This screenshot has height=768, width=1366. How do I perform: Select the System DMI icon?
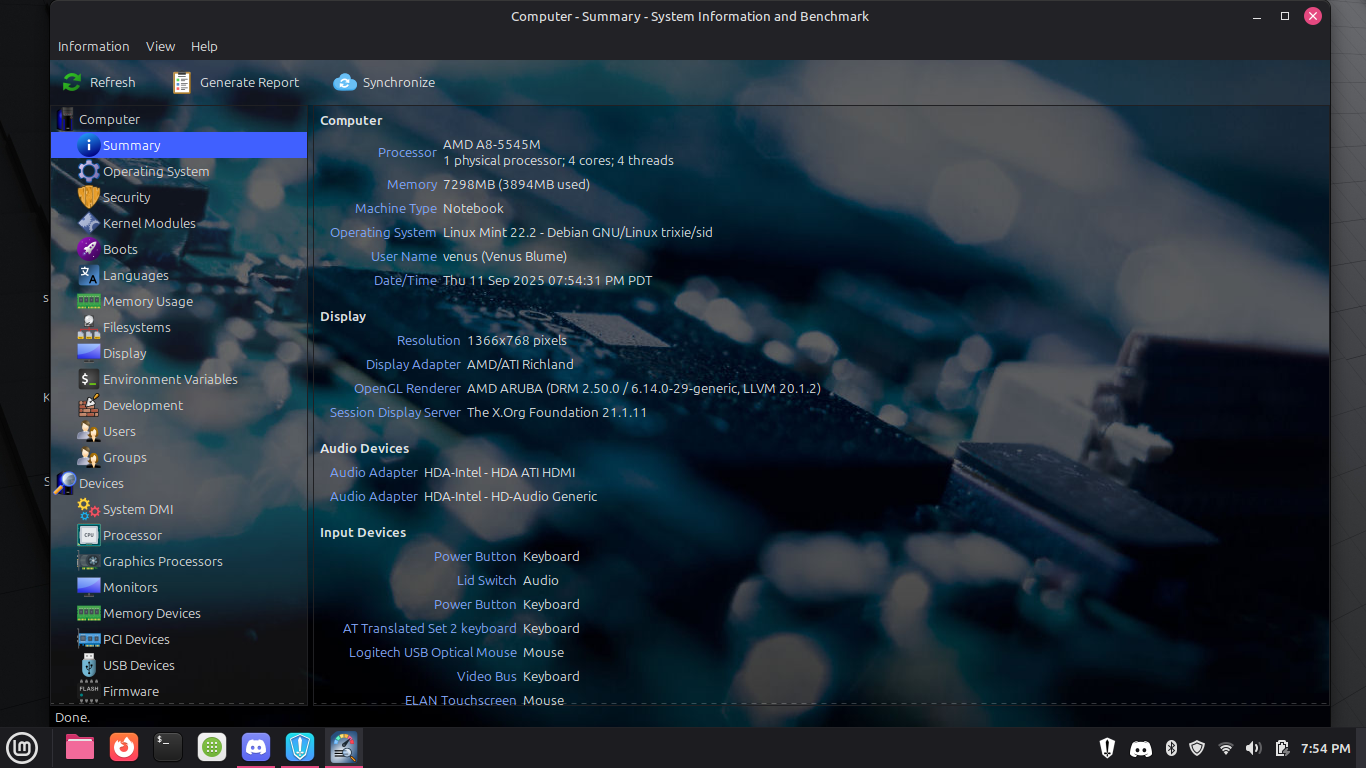[89, 509]
